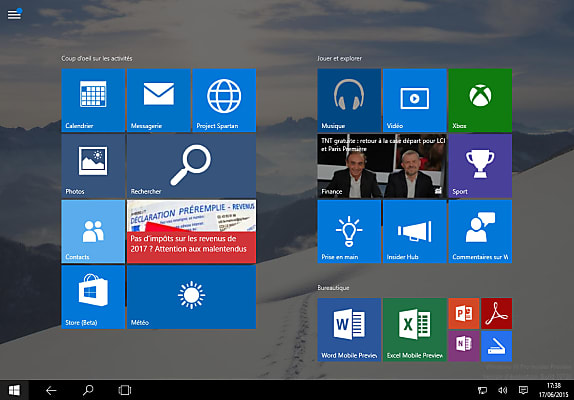Launch the Xbox tile
The width and height of the screenshot is (574, 400).
click(480, 100)
